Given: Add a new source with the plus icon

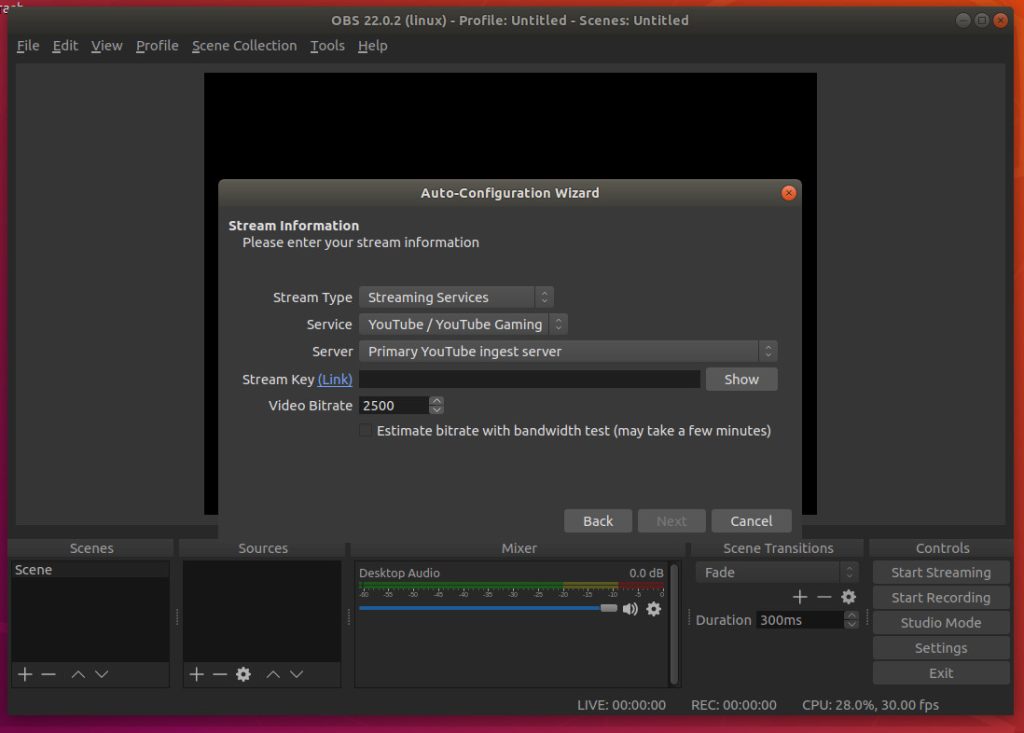Looking at the screenshot, I should 197,674.
